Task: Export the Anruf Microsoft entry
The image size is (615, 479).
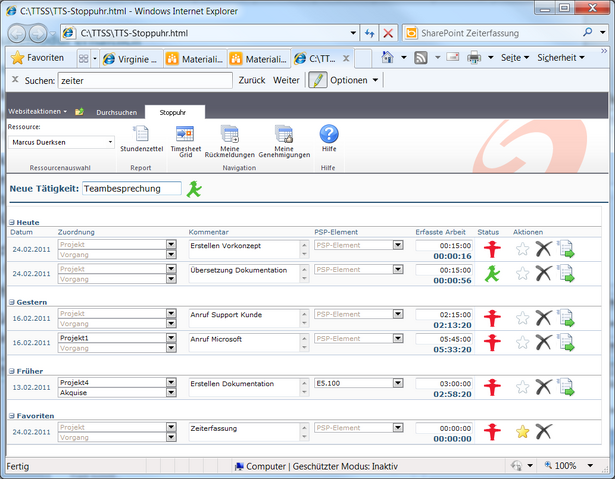Action: (x=566, y=342)
